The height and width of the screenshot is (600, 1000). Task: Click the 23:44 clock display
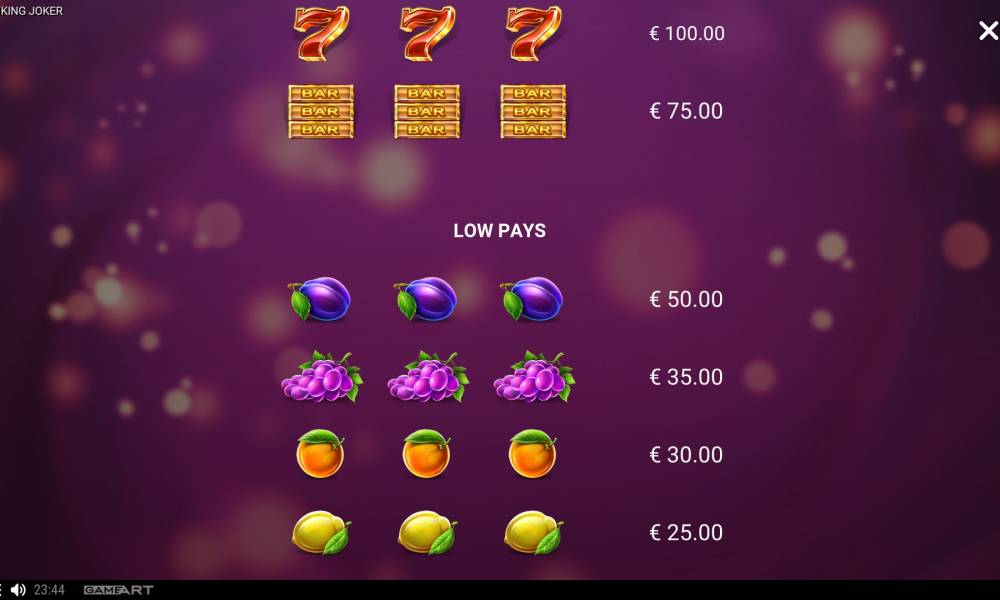click(49, 590)
